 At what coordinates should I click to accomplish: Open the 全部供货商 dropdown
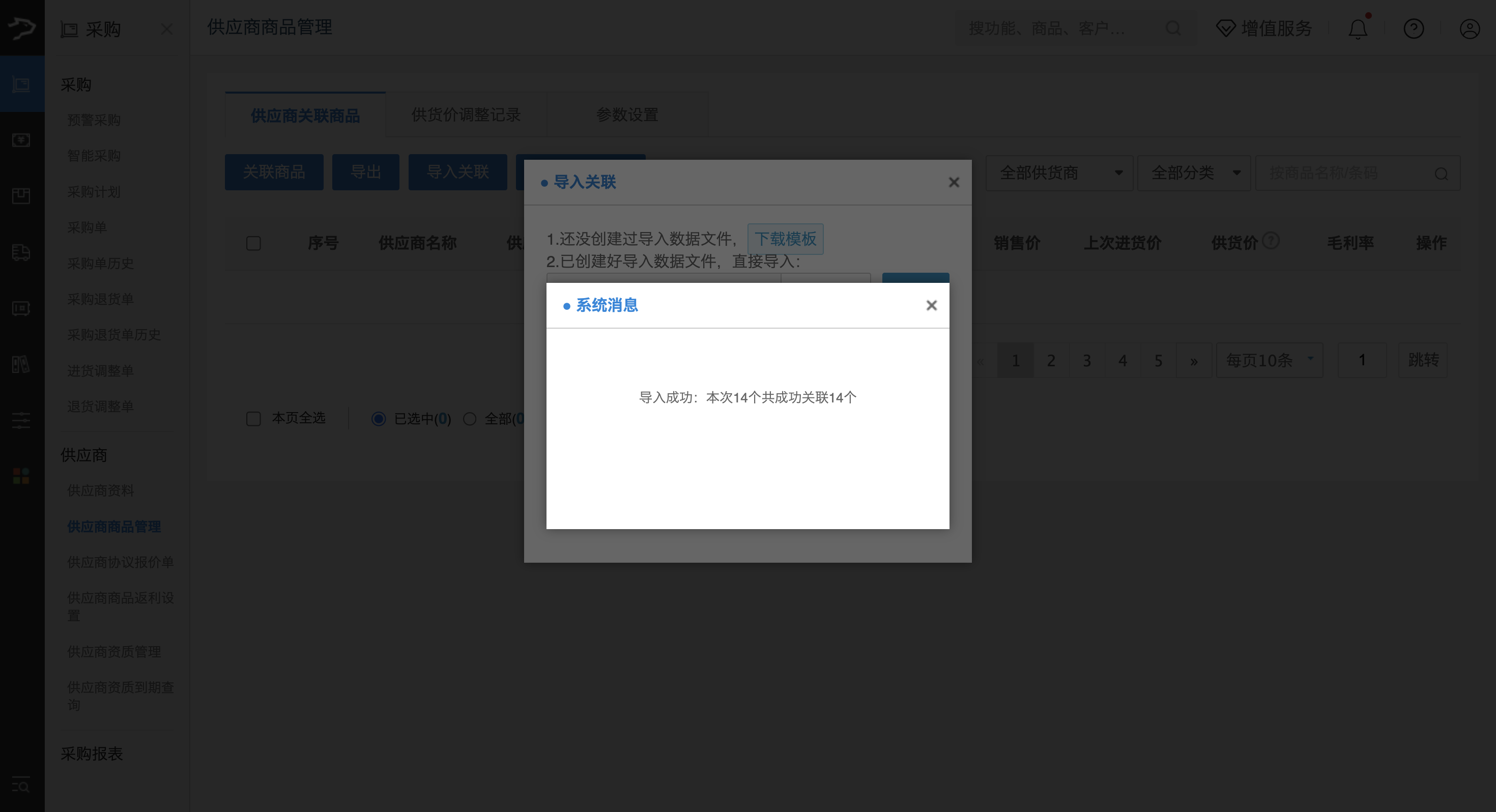tap(1059, 173)
